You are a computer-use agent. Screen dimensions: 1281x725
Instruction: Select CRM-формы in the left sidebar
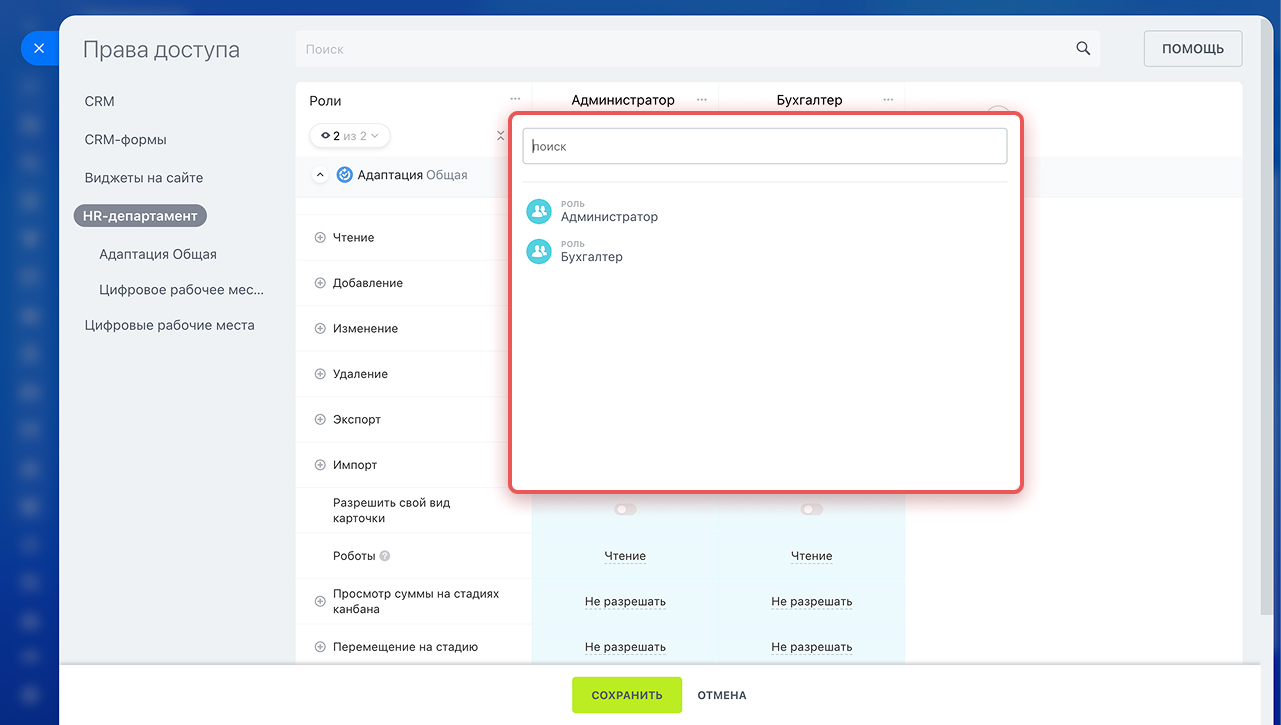(125, 140)
